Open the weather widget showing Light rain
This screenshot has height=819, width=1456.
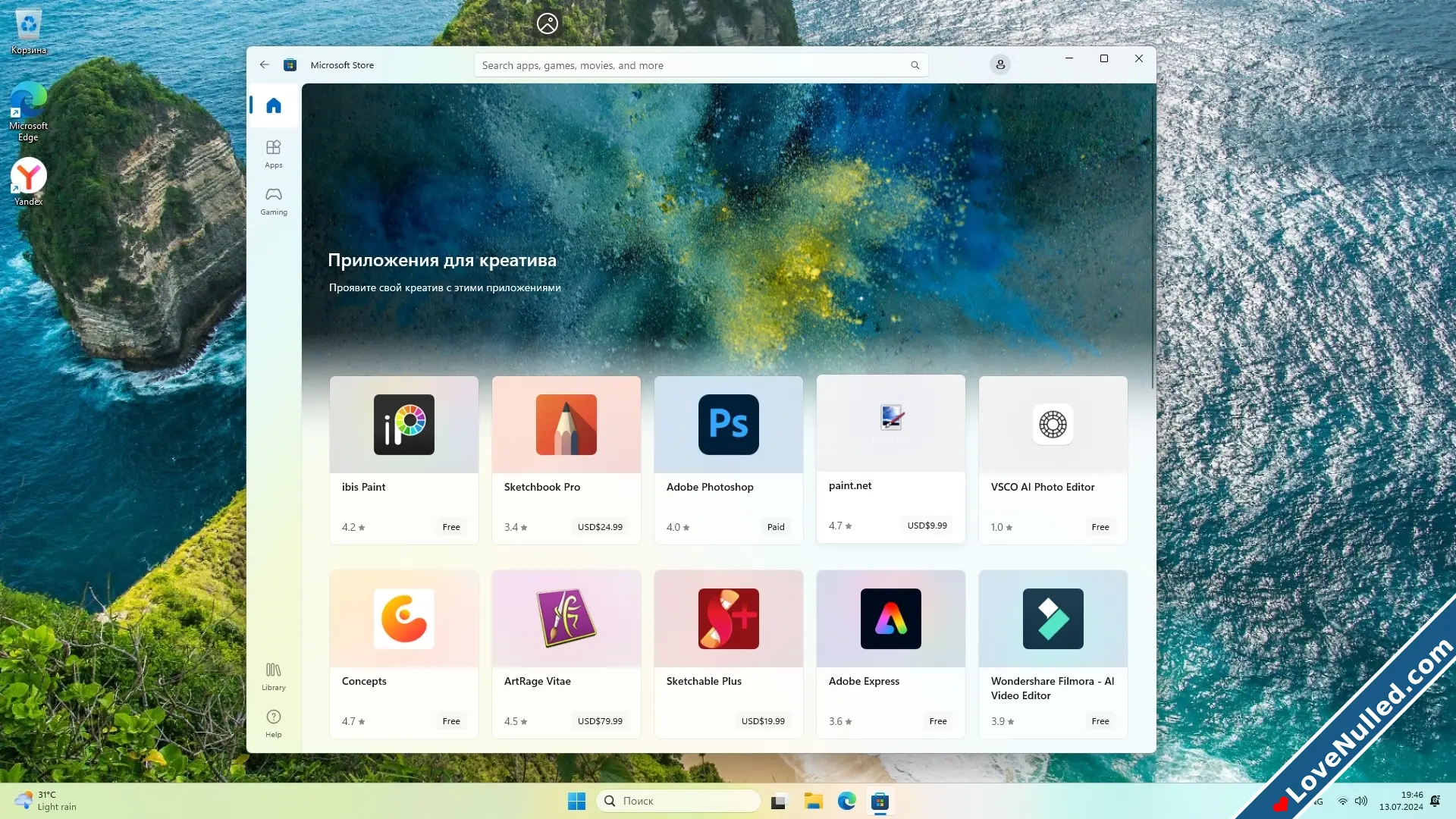[47, 801]
